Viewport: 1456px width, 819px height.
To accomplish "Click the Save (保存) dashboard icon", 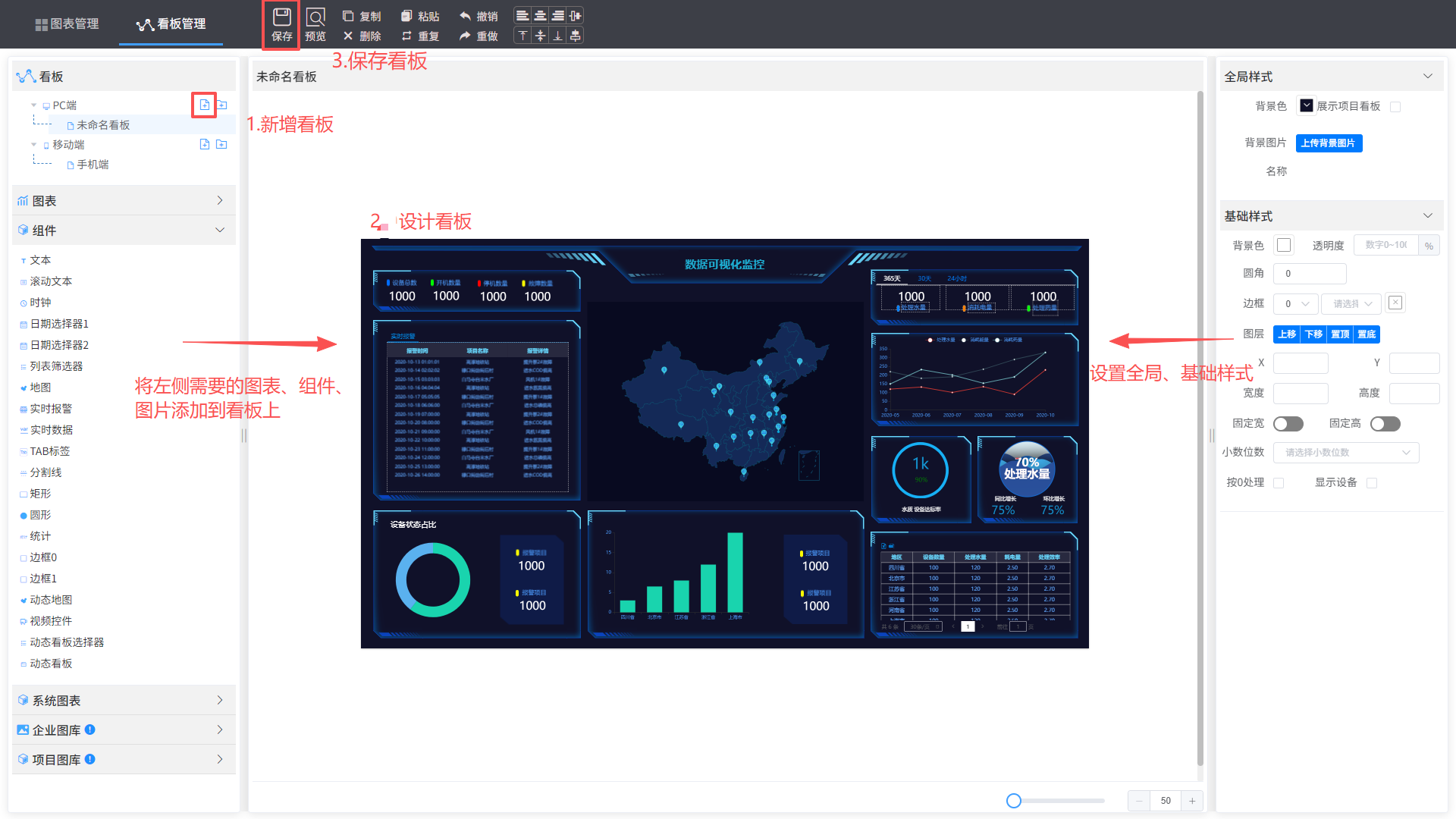I will 281,24.
